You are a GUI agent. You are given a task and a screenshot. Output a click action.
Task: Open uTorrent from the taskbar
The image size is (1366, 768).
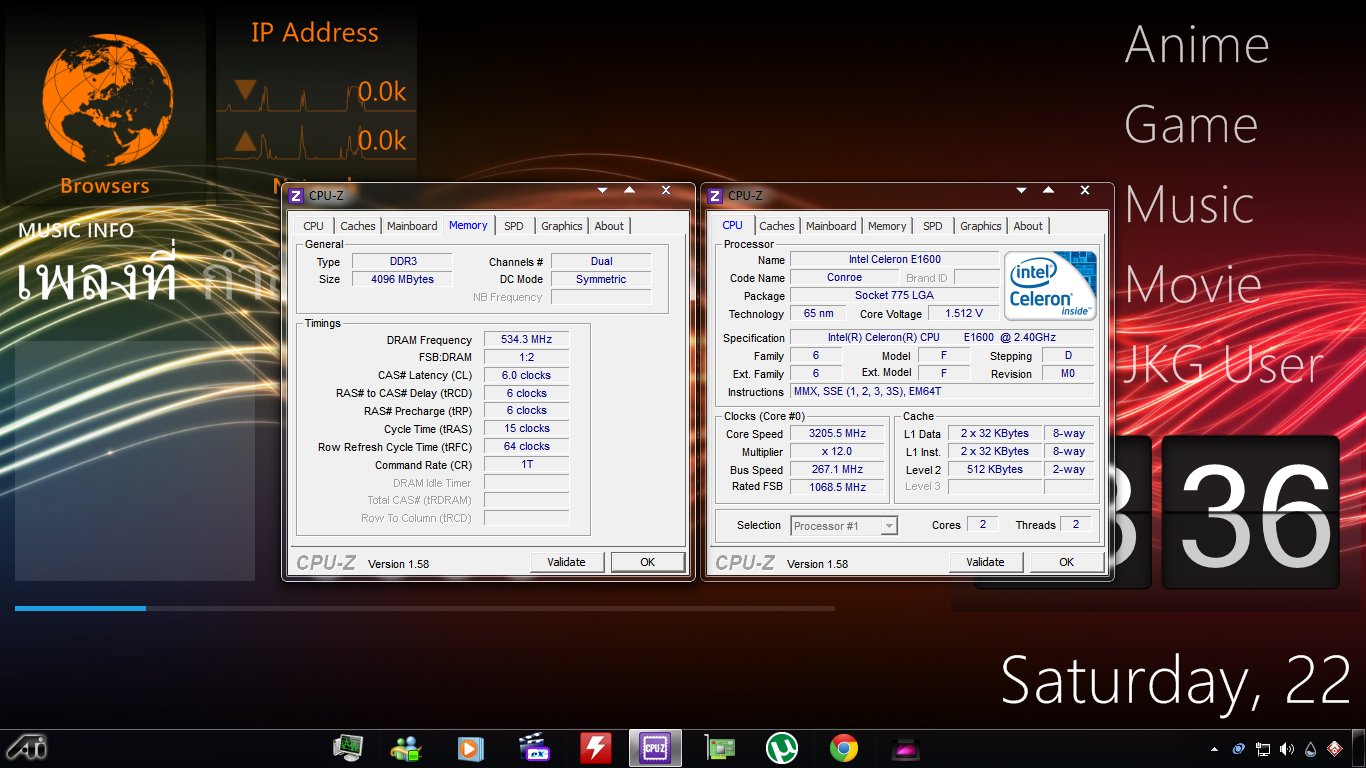click(x=781, y=748)
